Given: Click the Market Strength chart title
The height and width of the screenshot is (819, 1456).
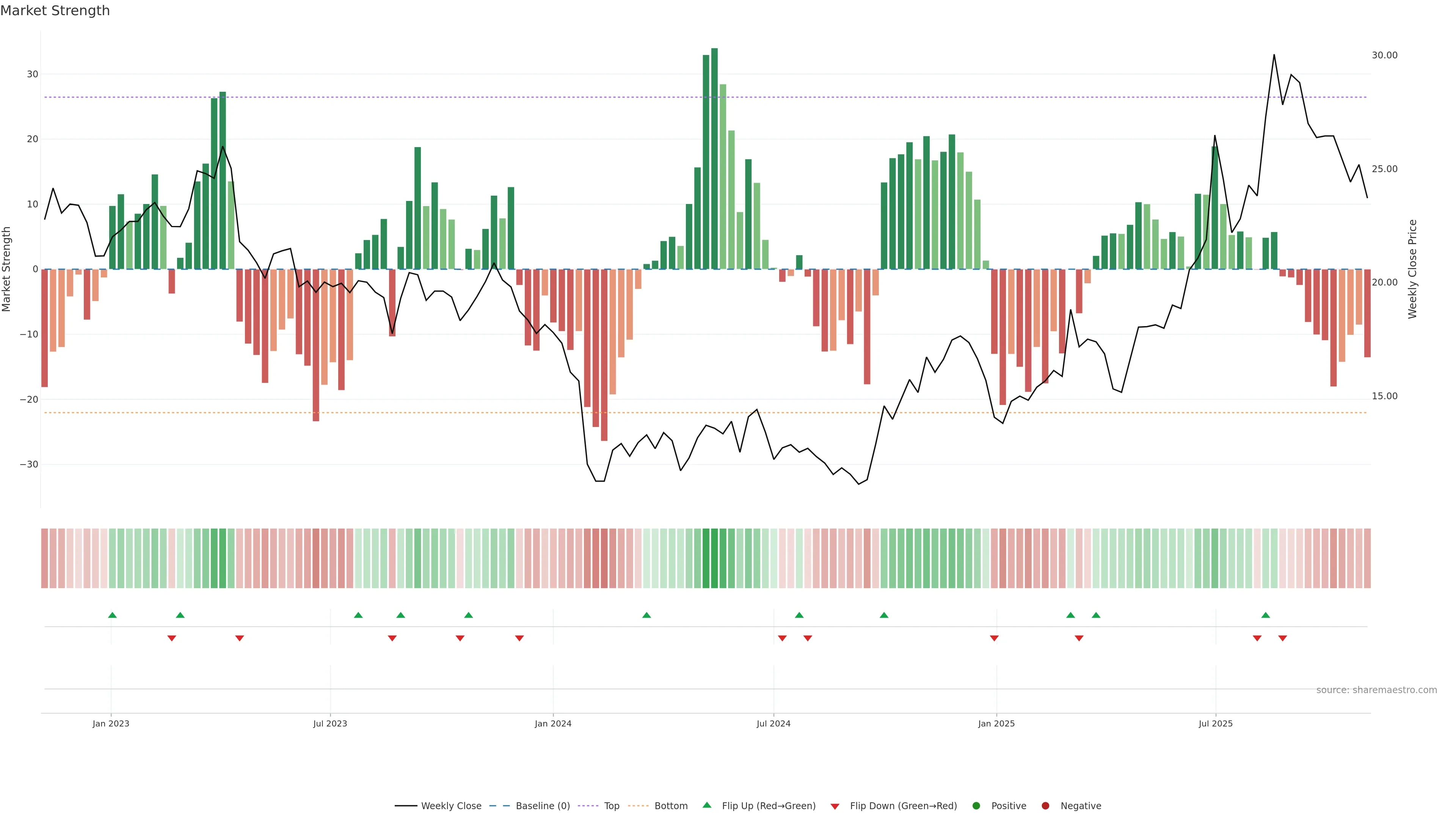Looking at the screenshot, I should point(55,11).
